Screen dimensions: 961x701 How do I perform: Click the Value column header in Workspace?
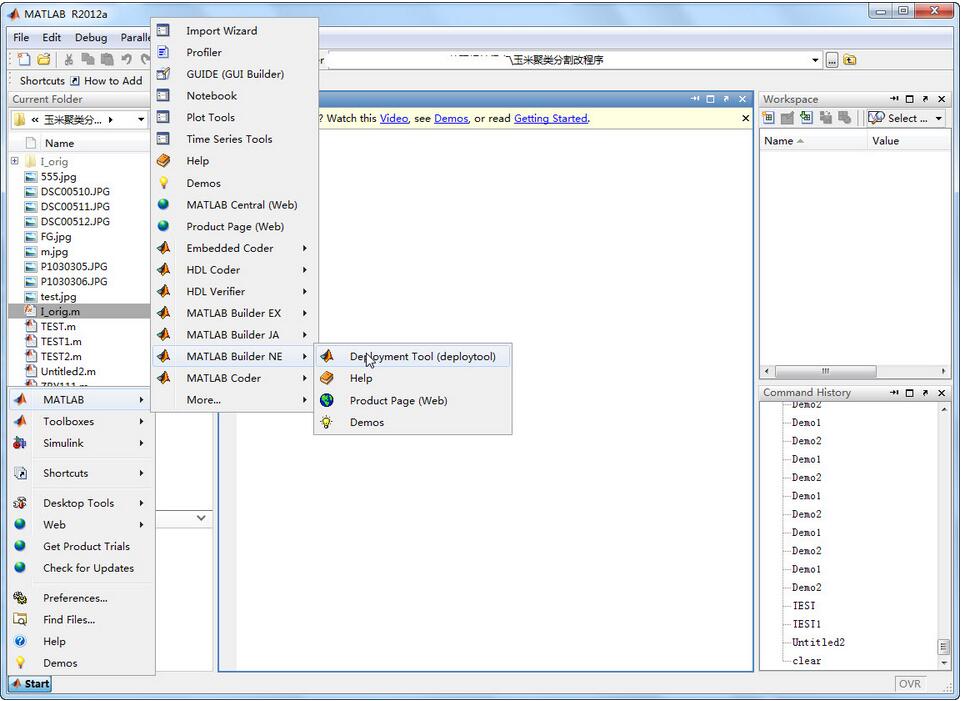[x=885, y=141]
